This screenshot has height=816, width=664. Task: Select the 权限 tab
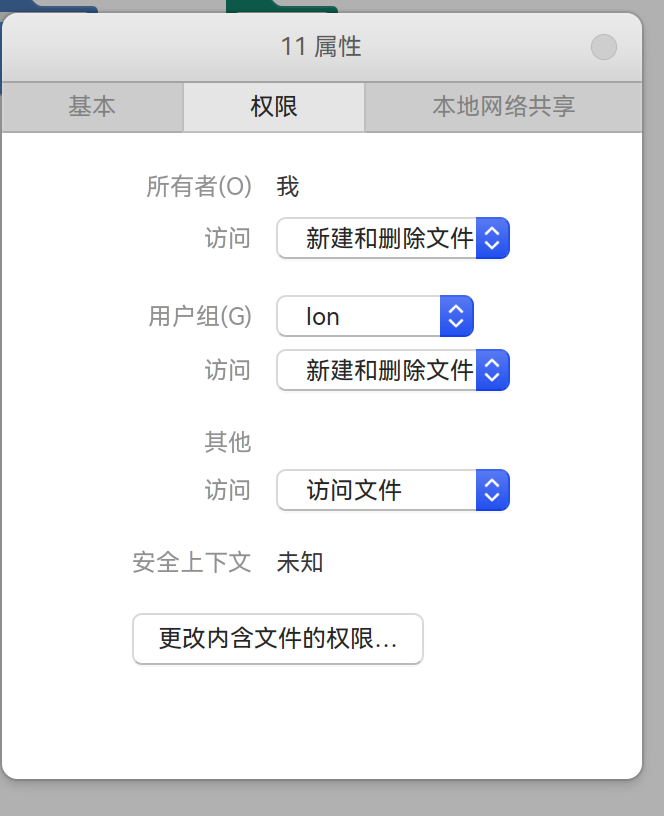[x=274, y=107]
